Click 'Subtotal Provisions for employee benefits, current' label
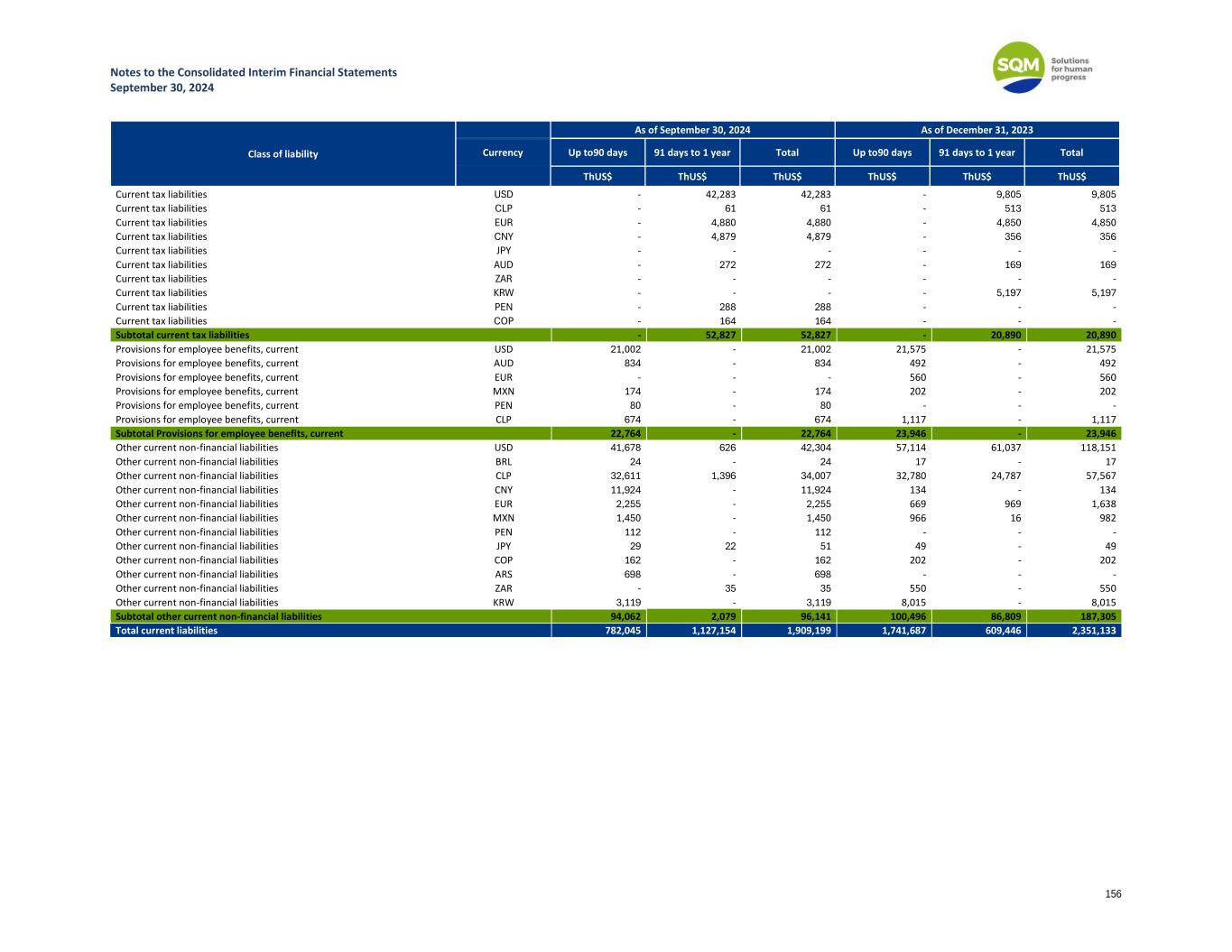 click(x=229, y=433)
